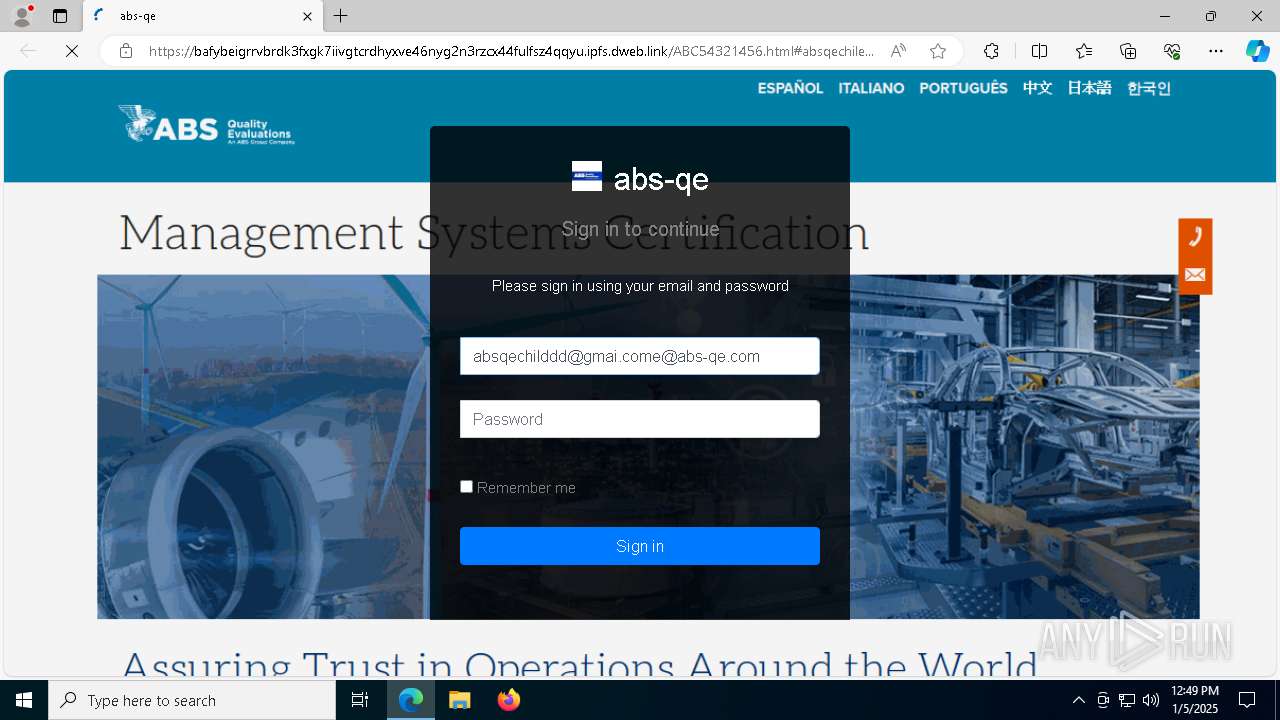Open the tab actions menu icon
This screenshot has height=720, width=1280.
pos(60,16)
